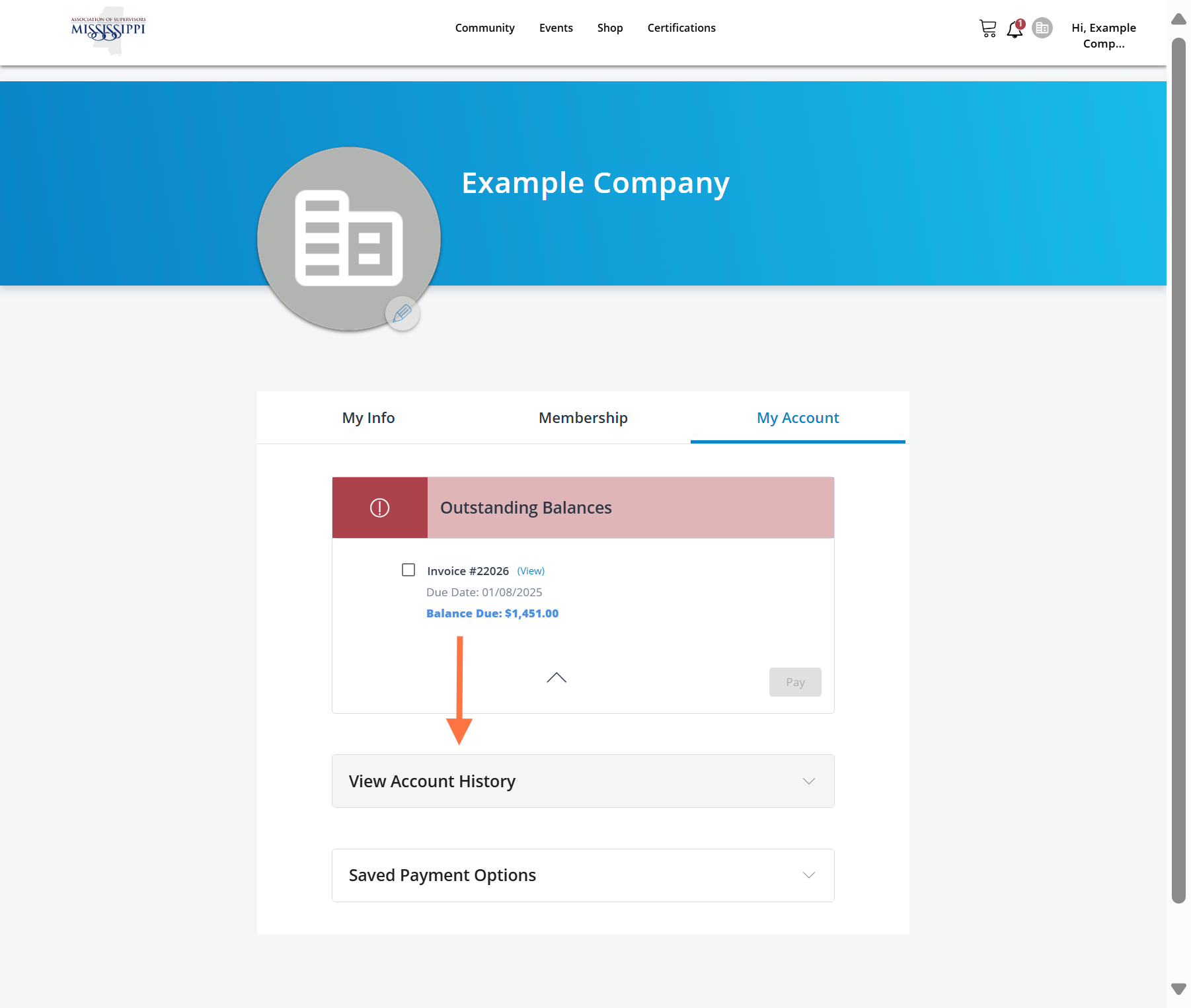This screenshot has width=1191, height=1008.
Task: Click the company avatar icon in header
Action: 1042,28
